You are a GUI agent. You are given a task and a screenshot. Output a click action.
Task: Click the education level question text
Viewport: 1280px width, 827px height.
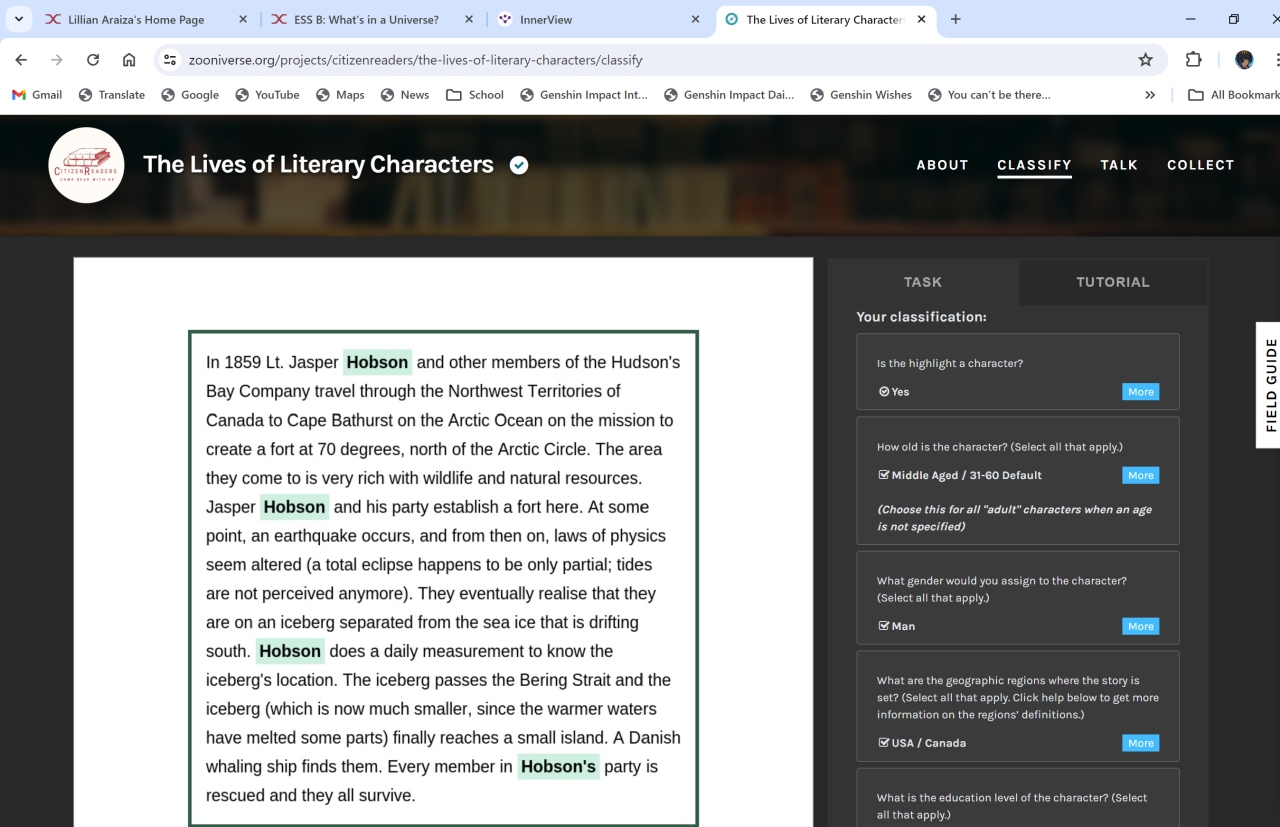(x=1012, y=806)
